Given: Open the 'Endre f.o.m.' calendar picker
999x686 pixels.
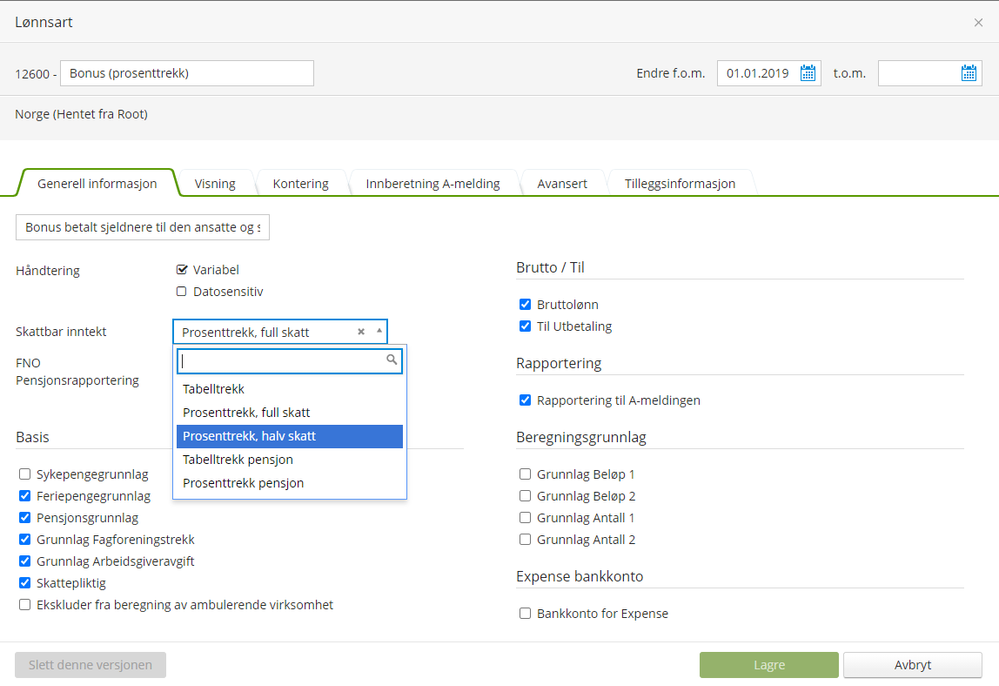Looking at the screenshot, I should 808,73.
